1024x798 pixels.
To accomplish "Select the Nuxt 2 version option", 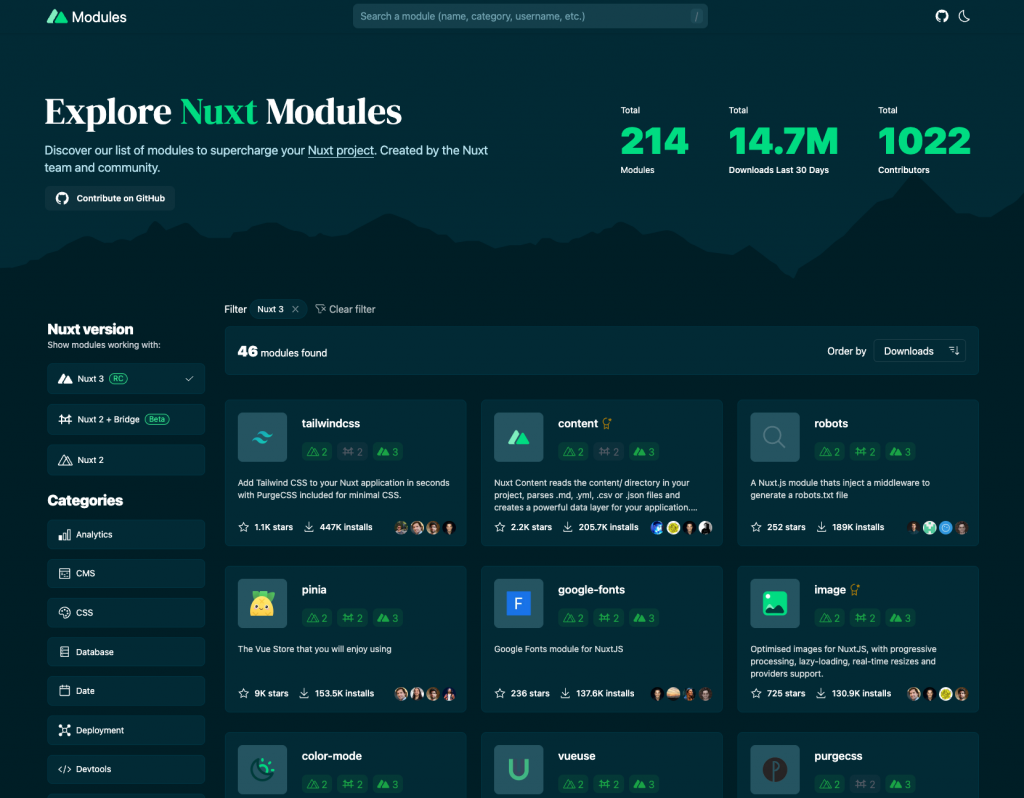I will coord(126,460).
